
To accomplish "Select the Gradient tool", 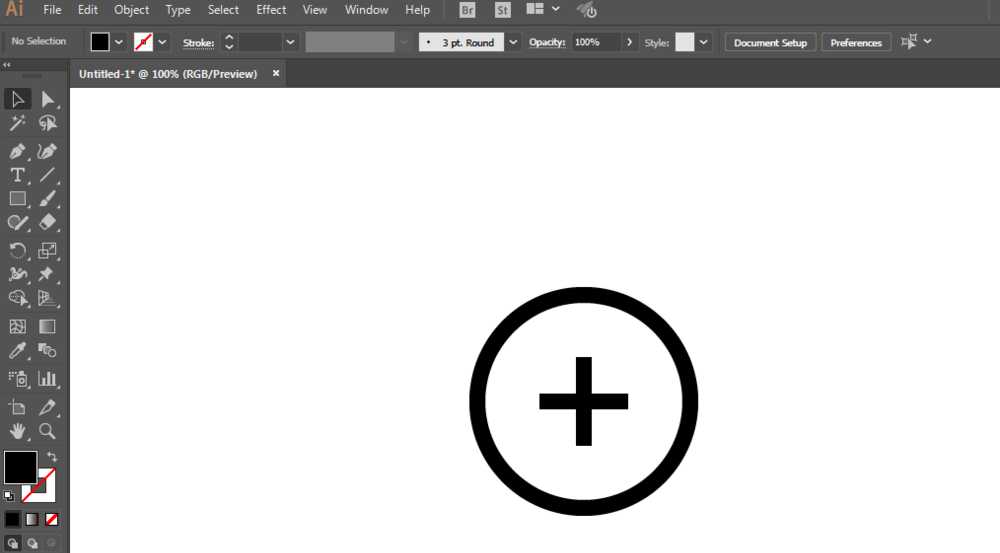I will 48,327.
